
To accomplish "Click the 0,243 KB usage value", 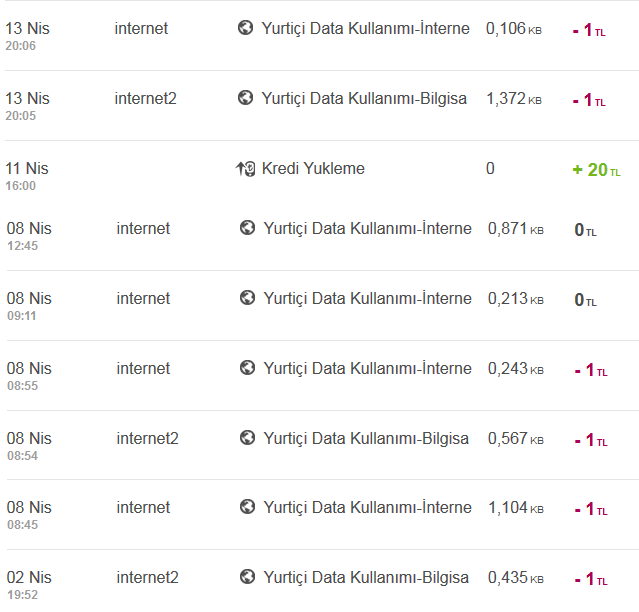I will click(516, 369).
